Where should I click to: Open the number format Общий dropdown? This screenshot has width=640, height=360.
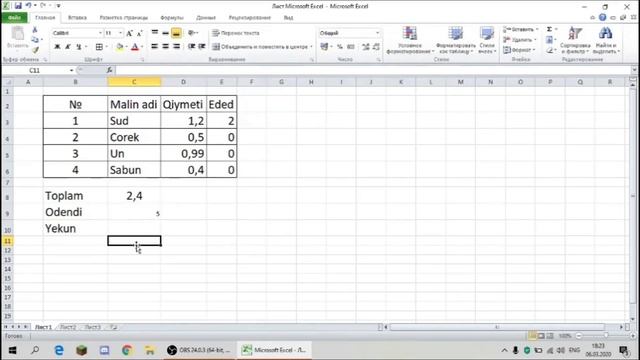coord(377,33)
